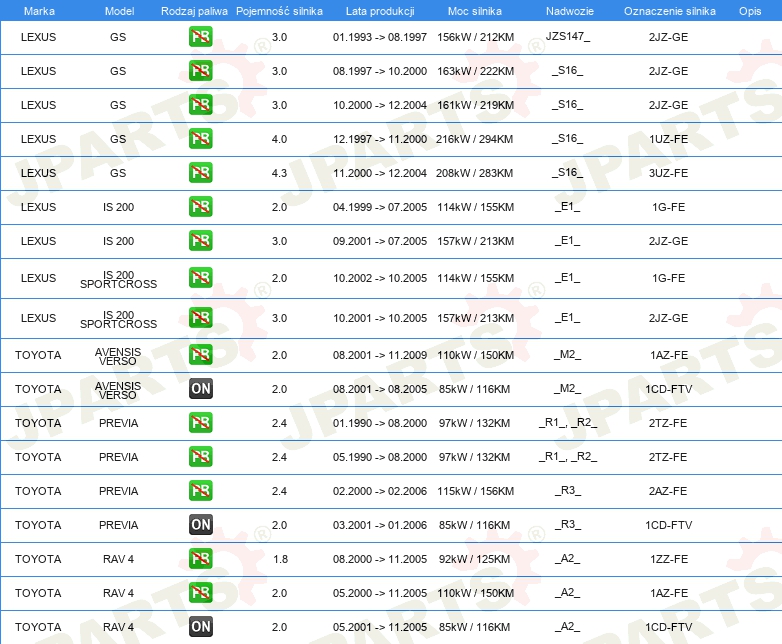Click the Pojemność silnika column header
Viewport: 782px width, 644px height.
click(x=279, y=11)
